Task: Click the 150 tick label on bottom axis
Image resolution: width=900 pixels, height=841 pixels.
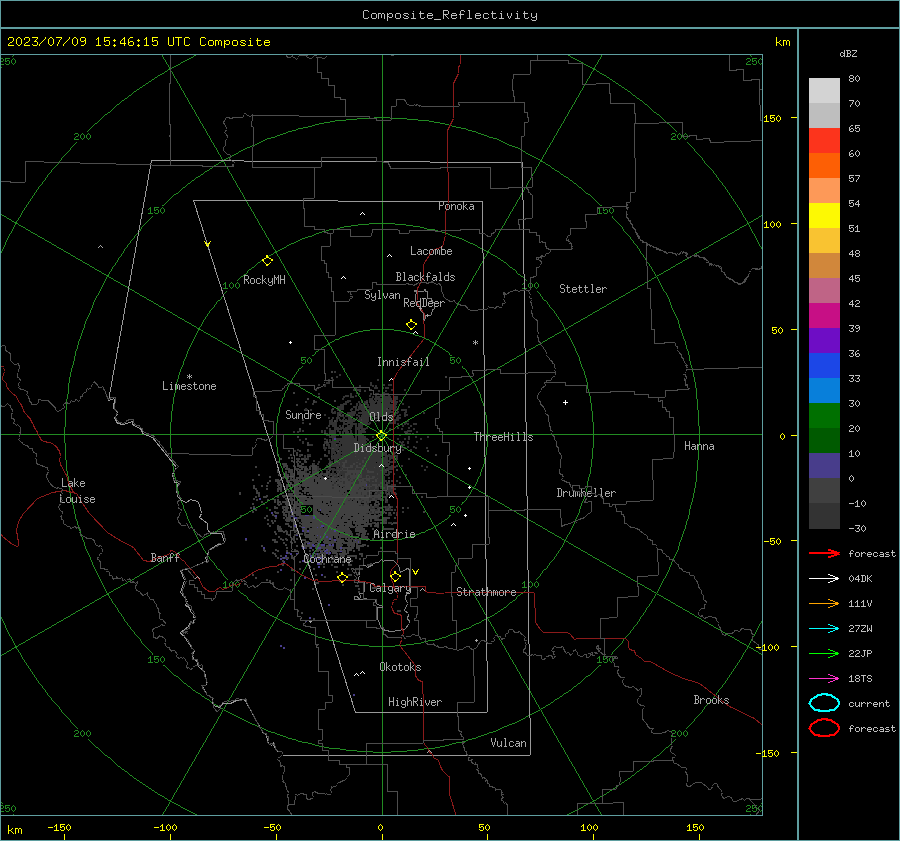Action: [695, 827]
